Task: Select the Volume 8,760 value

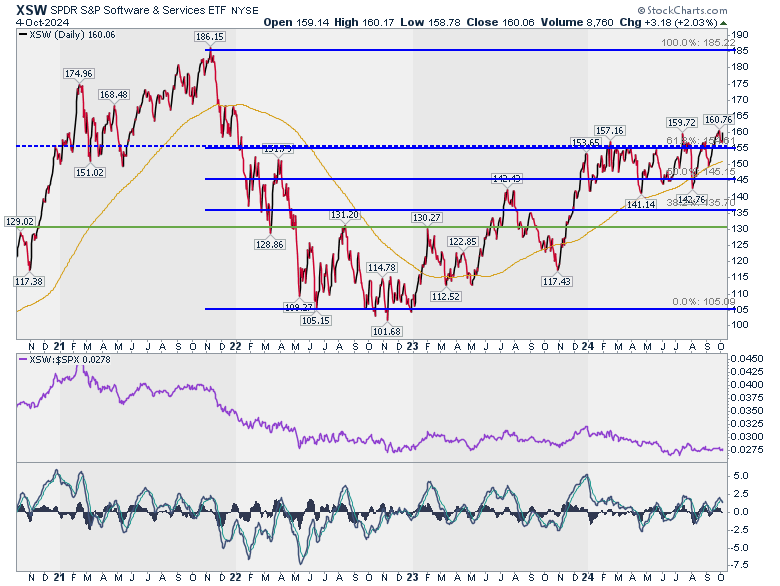Action: pos(577,22)
